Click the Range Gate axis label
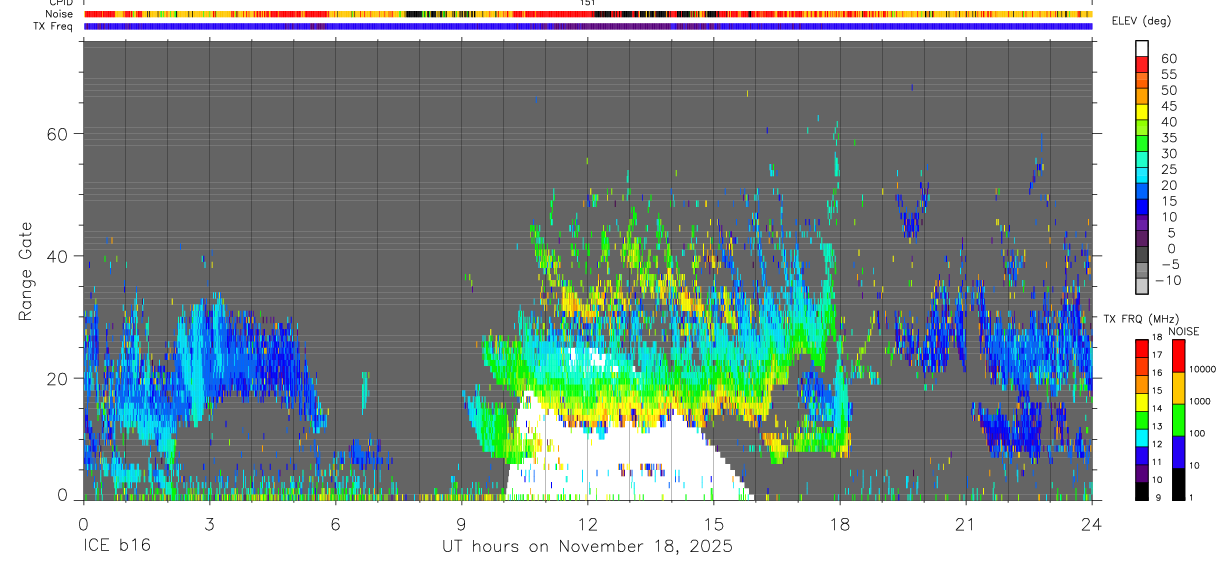1228x567 pixels. coord(27,272)
